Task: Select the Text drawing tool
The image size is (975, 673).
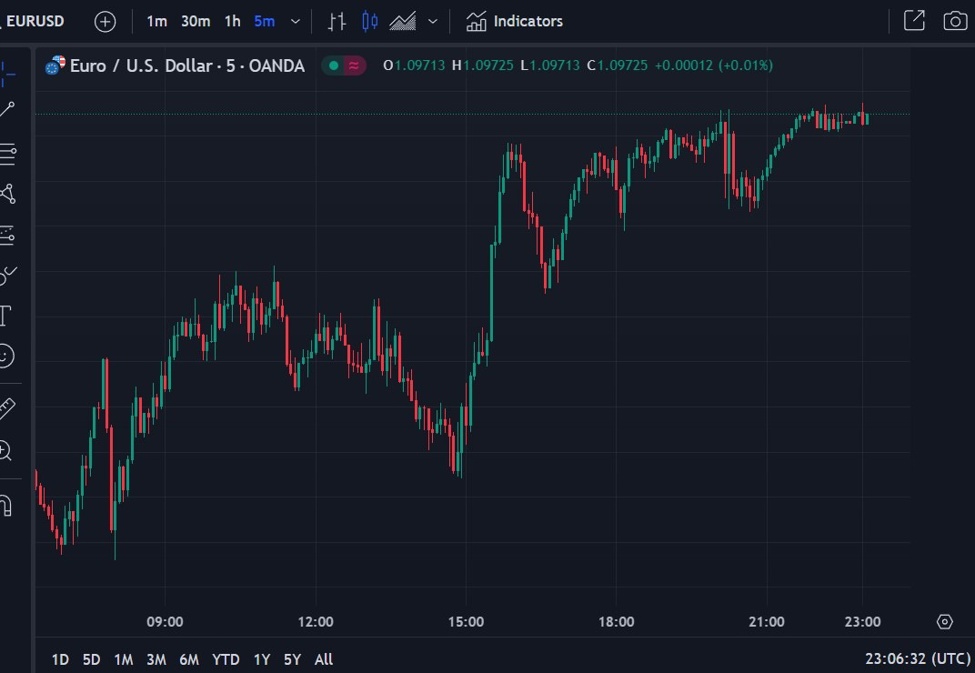Action: [x=5, y=316]
